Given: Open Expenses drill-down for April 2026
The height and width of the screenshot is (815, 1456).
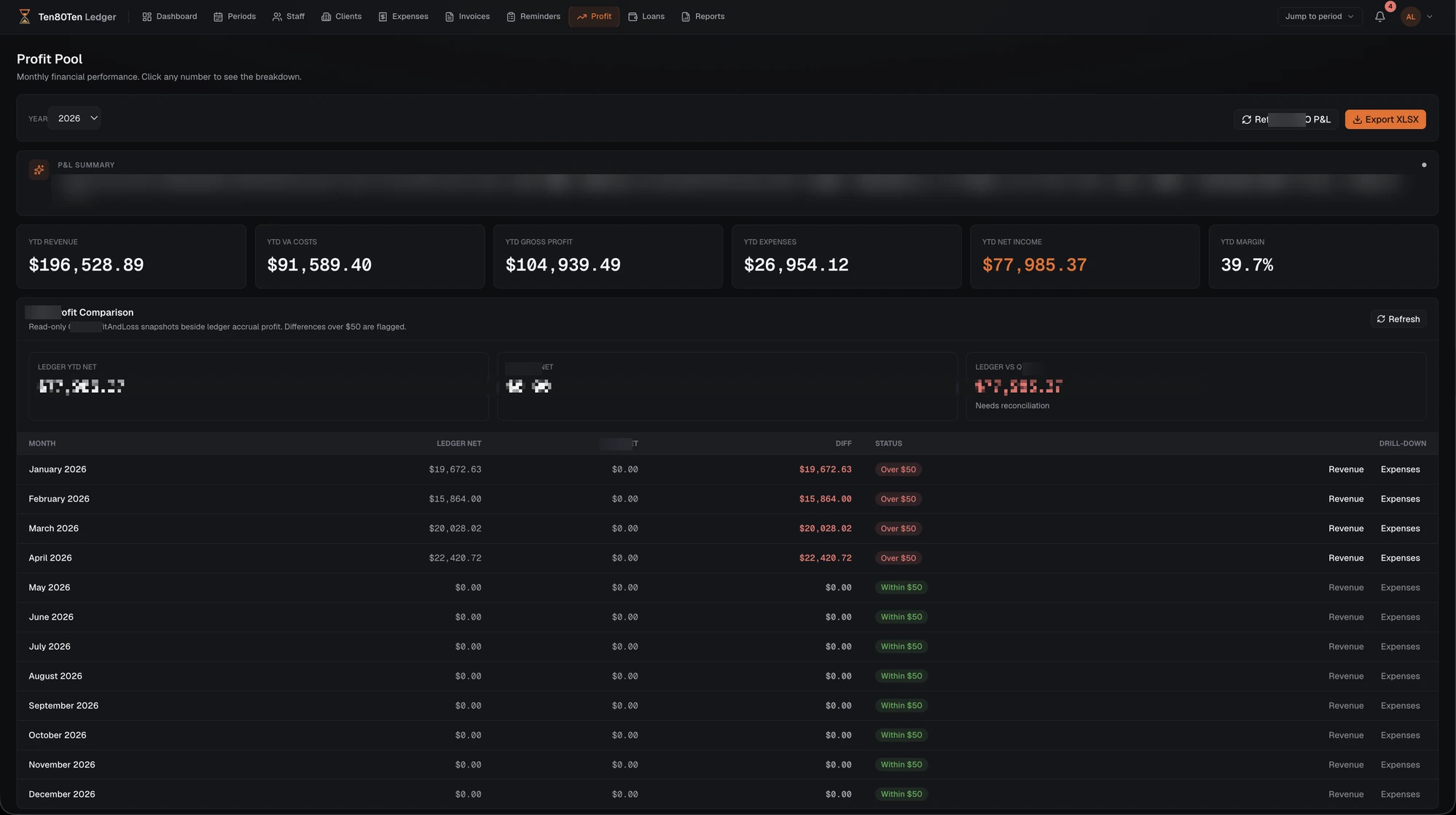Looking at the screenshot, I should tap(1400, 558).
